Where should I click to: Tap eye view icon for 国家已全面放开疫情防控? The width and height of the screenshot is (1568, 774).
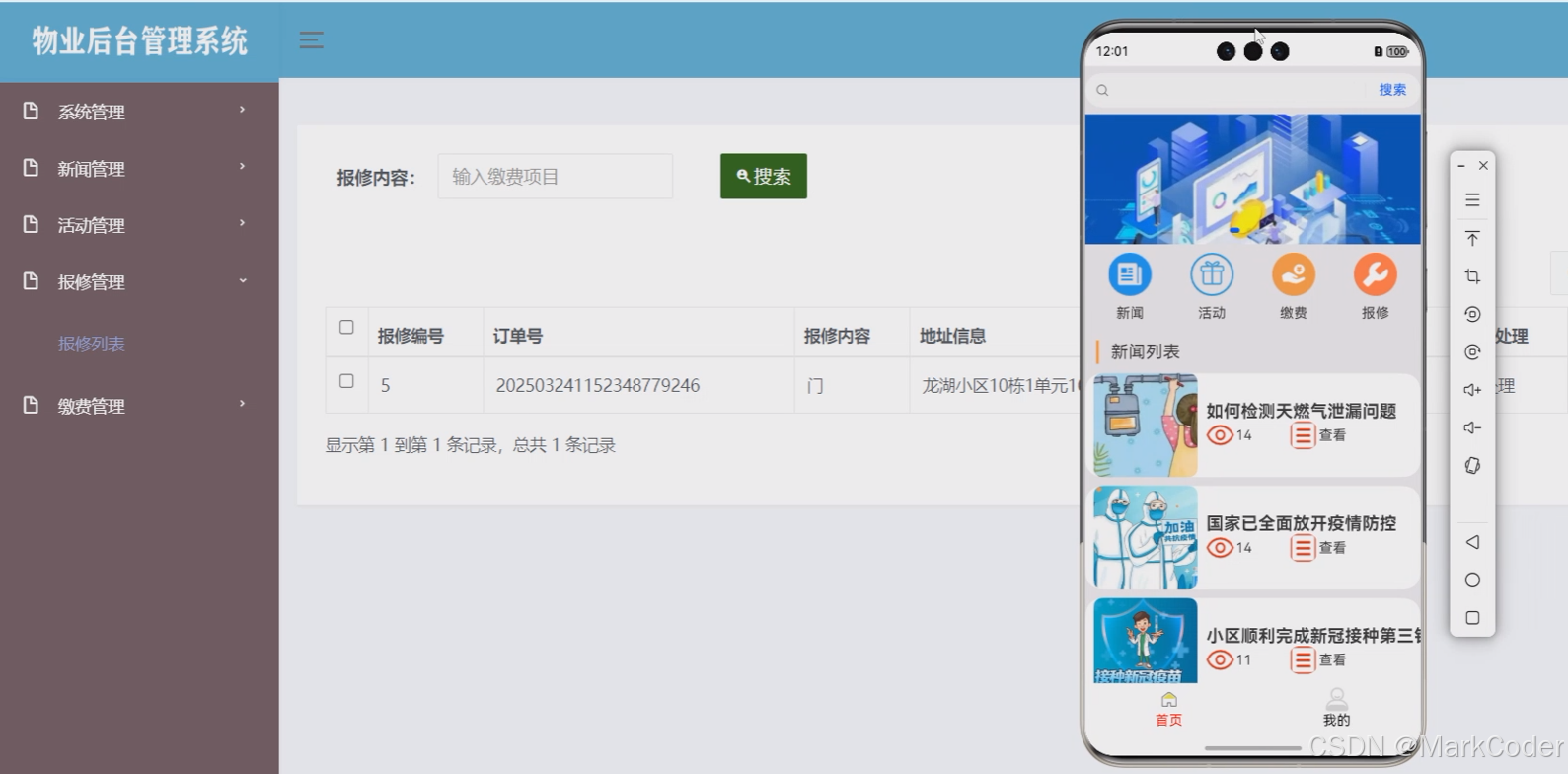[x=1221, y=548]
